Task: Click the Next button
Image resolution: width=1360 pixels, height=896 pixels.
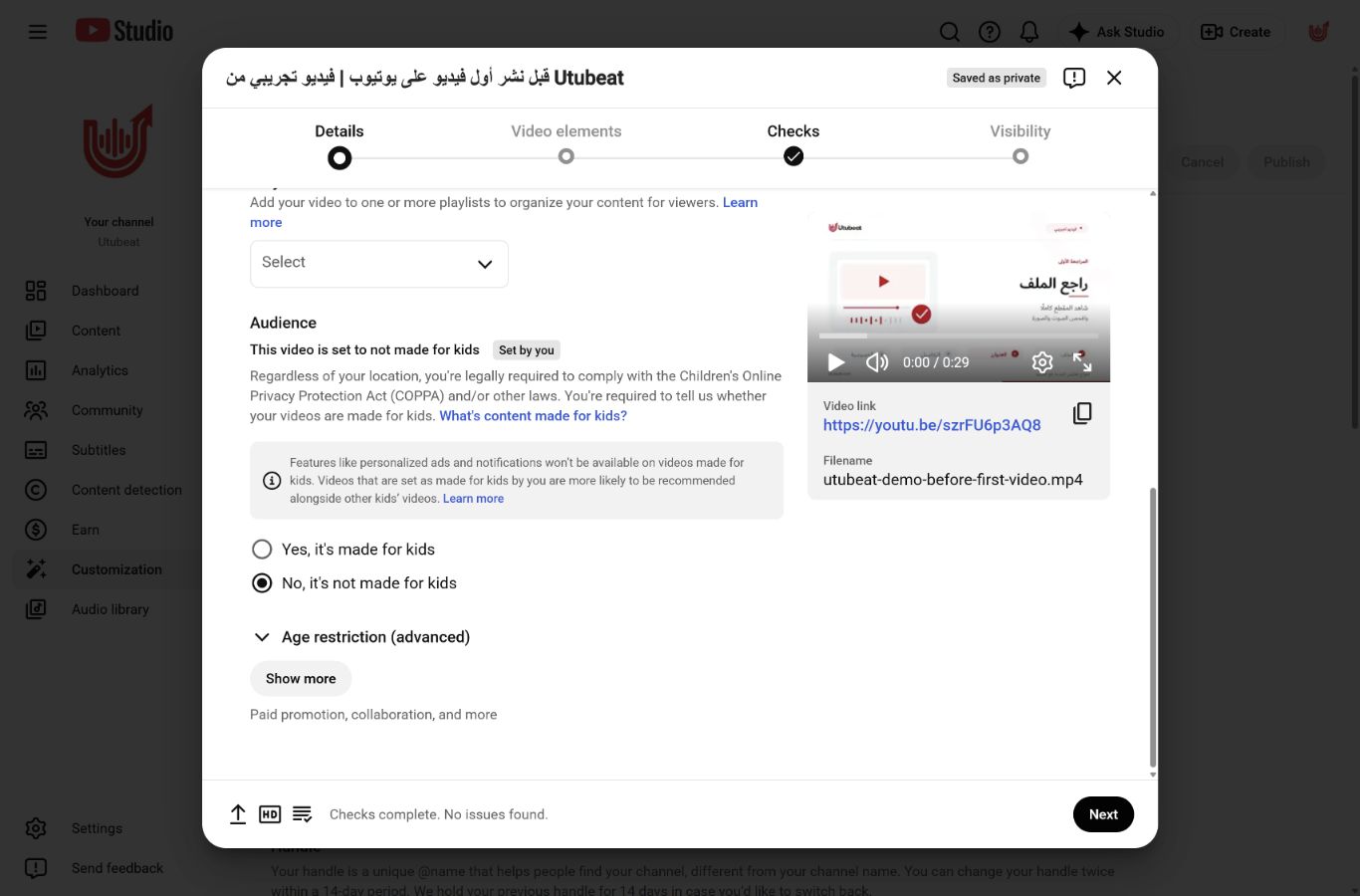Action: coord(1103,814)
